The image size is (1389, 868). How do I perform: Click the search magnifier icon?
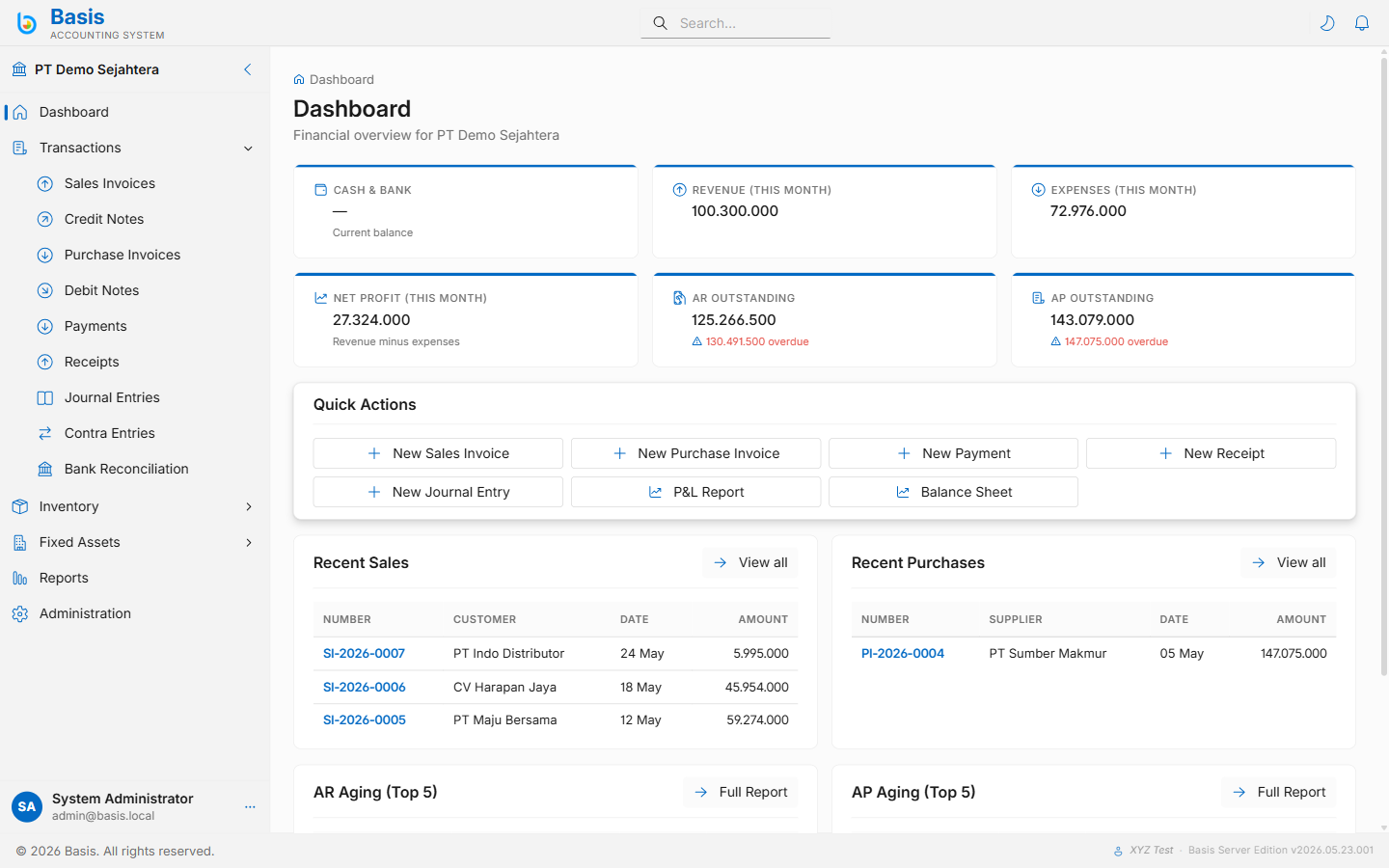click(660, 23)
